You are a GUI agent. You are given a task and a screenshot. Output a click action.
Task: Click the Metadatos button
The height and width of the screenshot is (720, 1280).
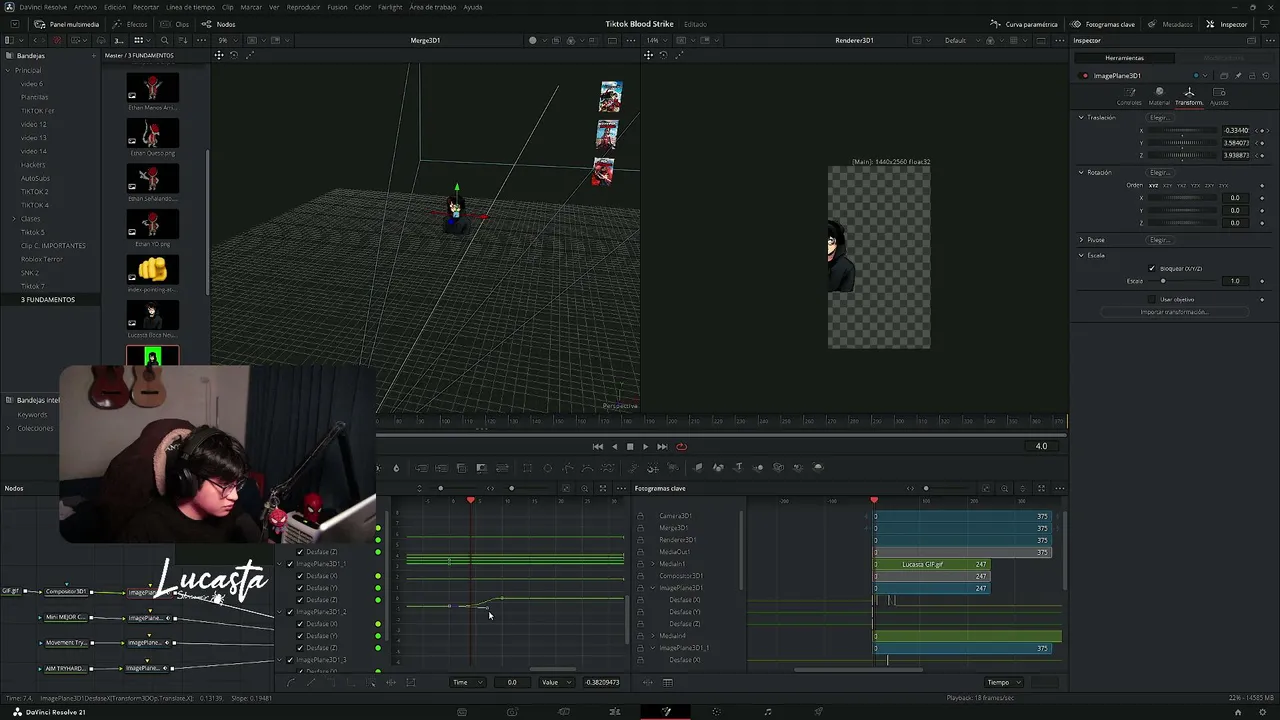pos(1171,24)
